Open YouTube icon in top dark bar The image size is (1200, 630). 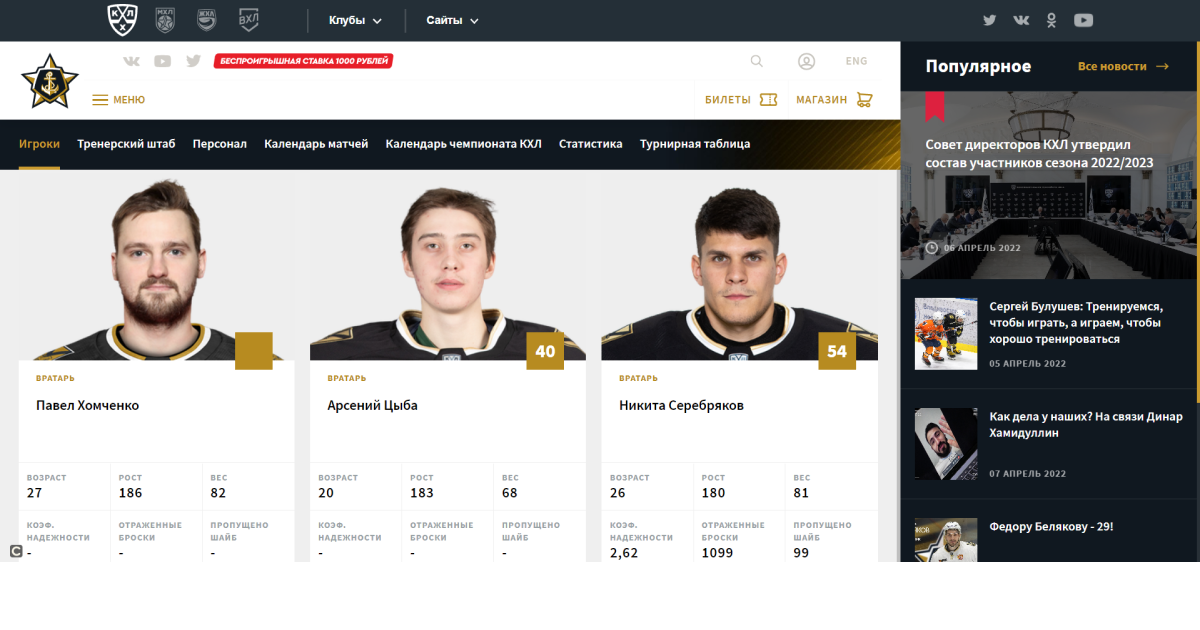pyautogui.click(x=1083, y=20)
